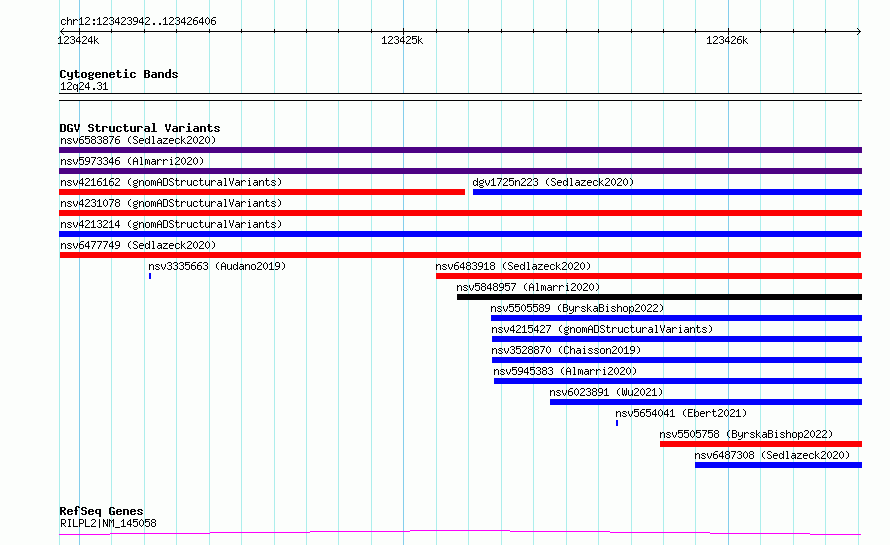Click the Cytogenetic Bands track title
This screenshot has height=545, width=890.
pyautogui.click(x=119, y=74)
